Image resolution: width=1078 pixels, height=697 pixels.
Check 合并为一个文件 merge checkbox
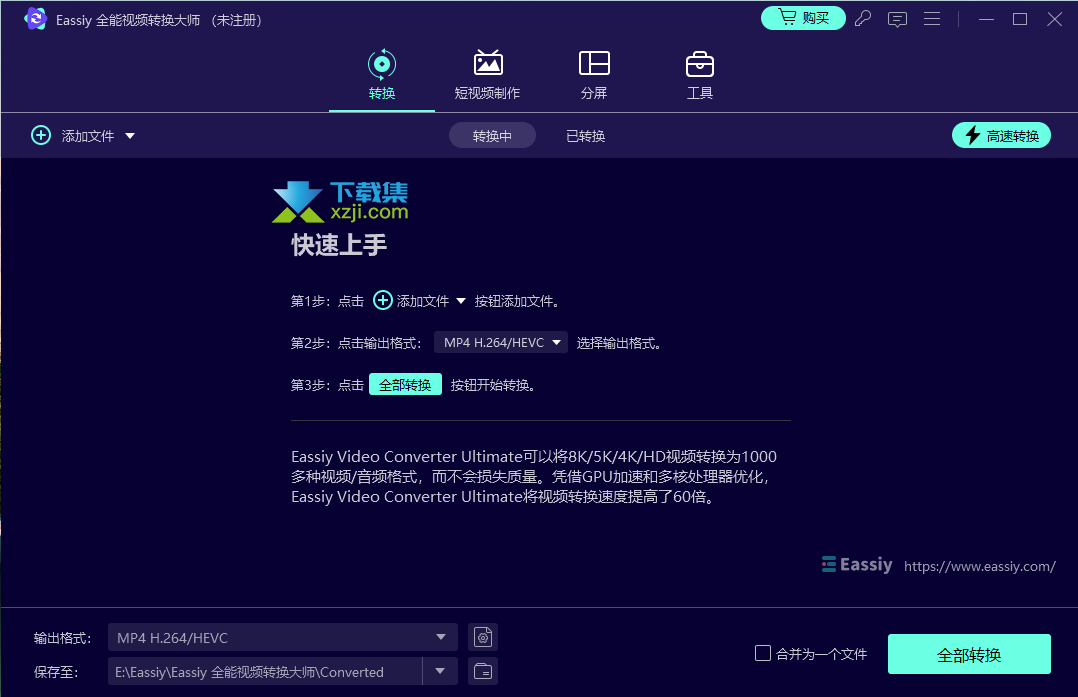[x=762, y=653]
